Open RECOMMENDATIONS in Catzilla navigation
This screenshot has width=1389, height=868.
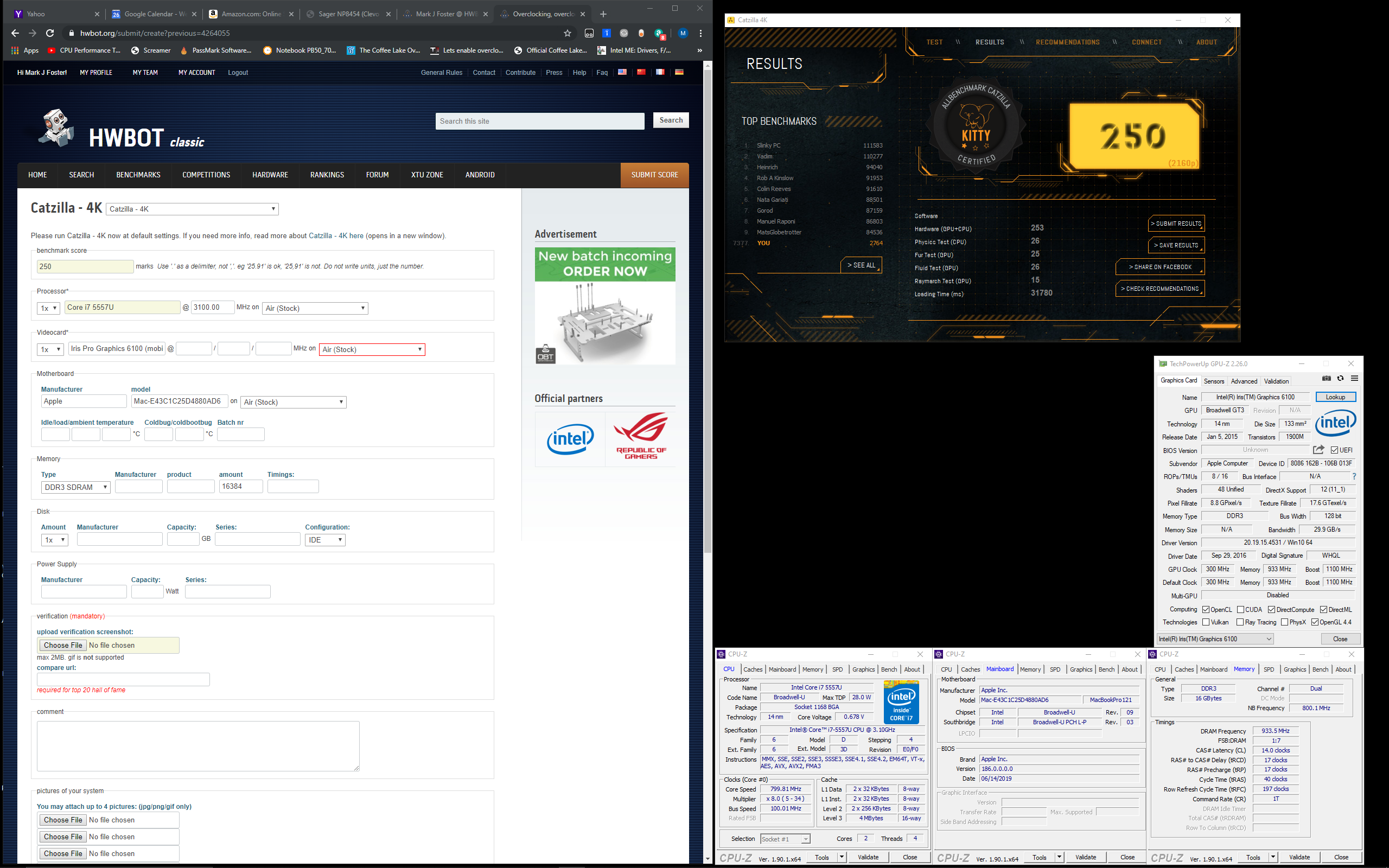point(1068,42)
